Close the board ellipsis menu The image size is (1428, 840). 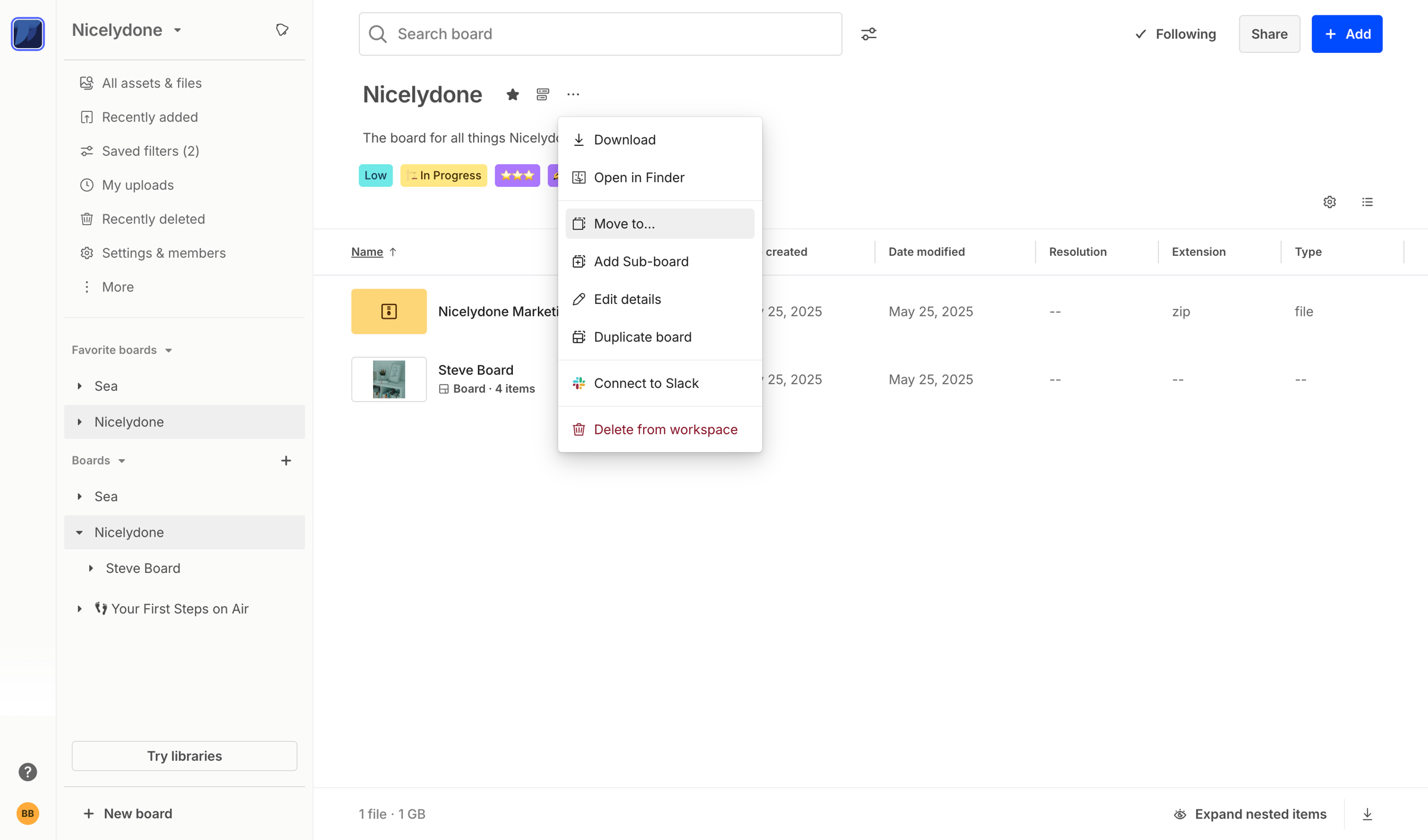[x=573, y=94]
